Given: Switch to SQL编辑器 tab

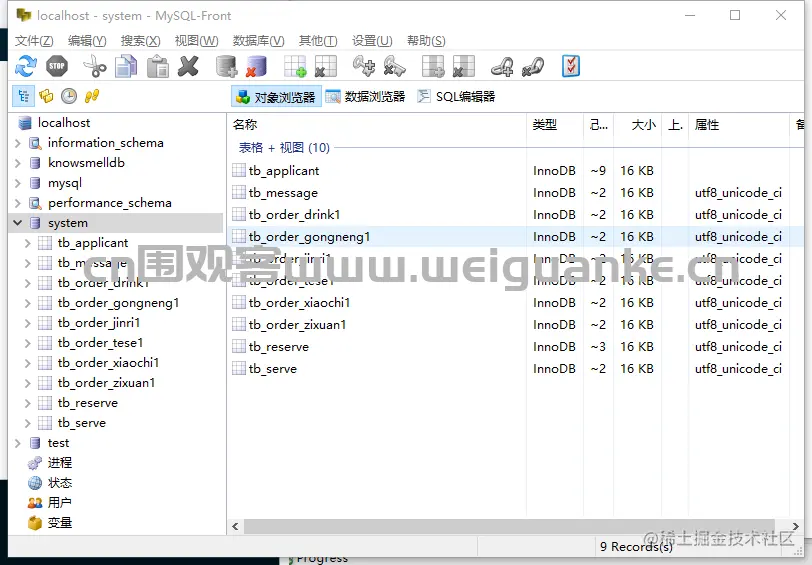Looking at the screenshot, I should click(x=457, y=97).
